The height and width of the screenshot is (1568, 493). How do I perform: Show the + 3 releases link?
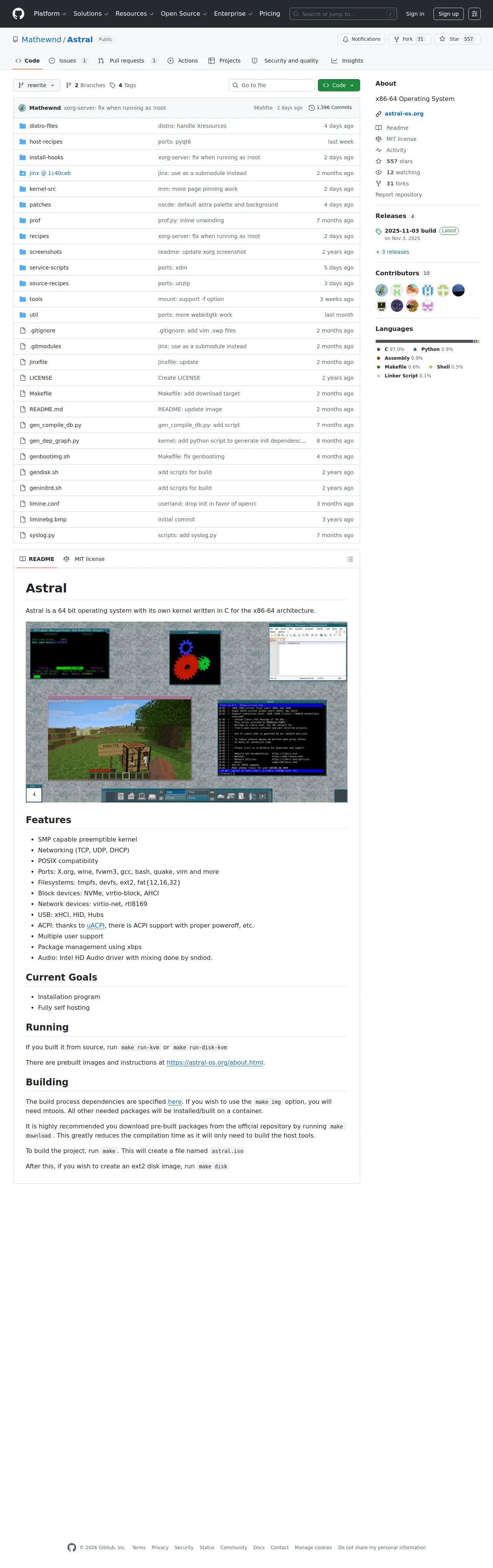pyautogui.click(x=392, y=252)
